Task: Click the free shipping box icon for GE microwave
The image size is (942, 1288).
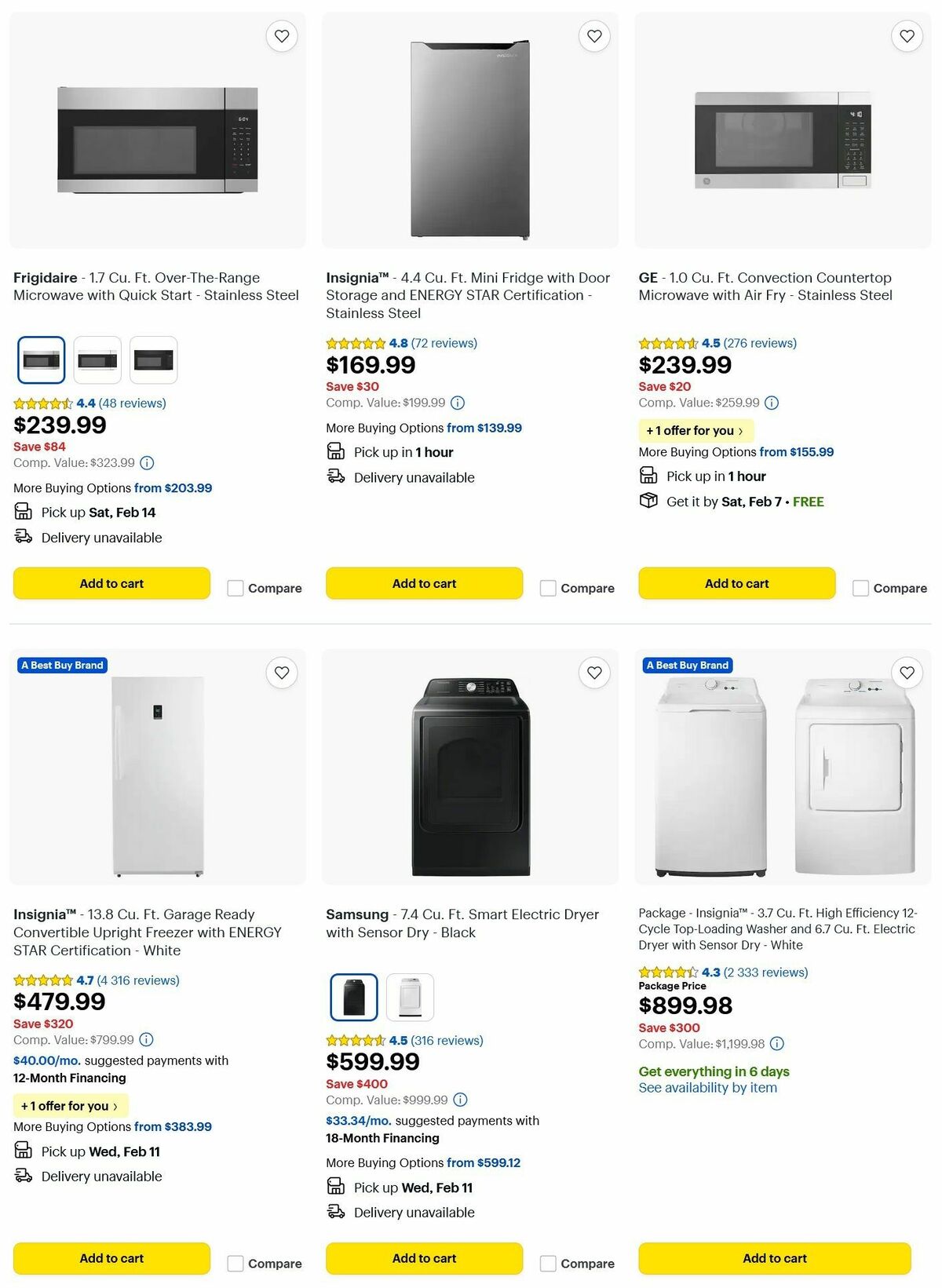Action: click(x=648, y=501)
